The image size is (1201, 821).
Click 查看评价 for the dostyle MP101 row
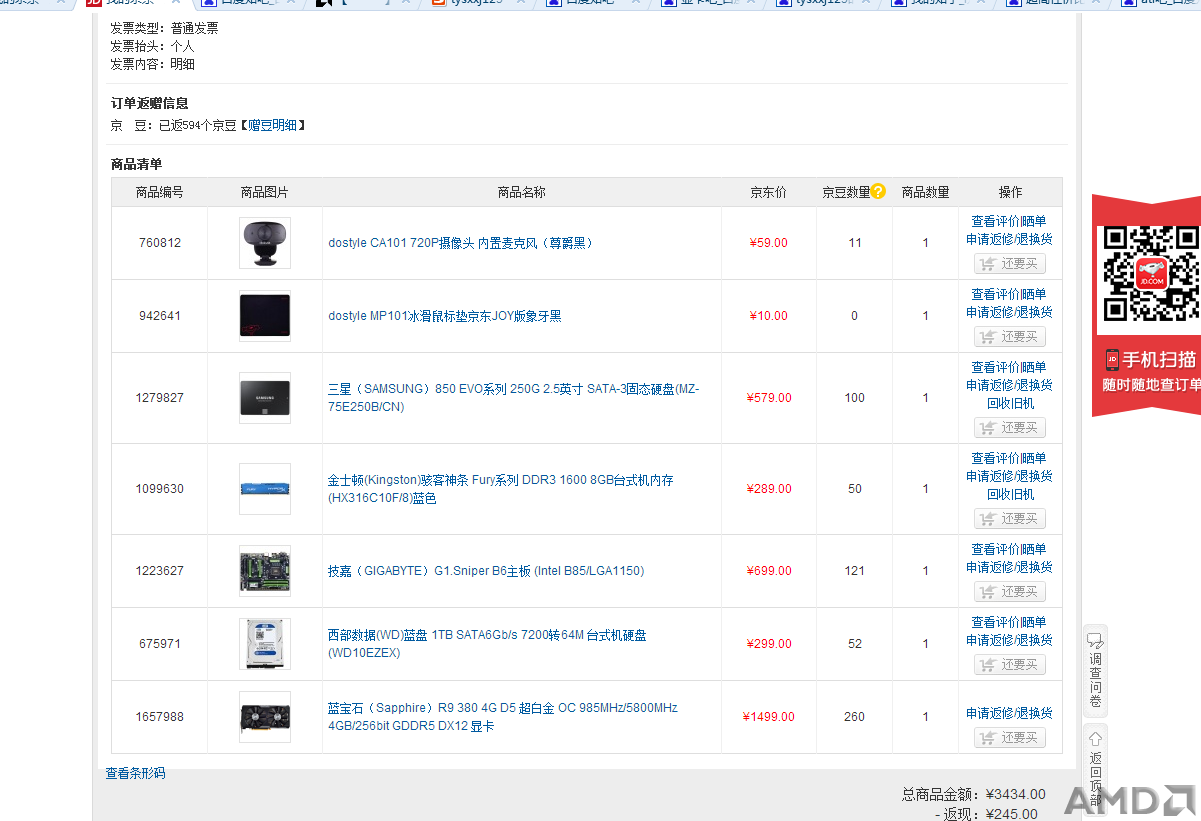pyautogui.click(x=997, y=295)
